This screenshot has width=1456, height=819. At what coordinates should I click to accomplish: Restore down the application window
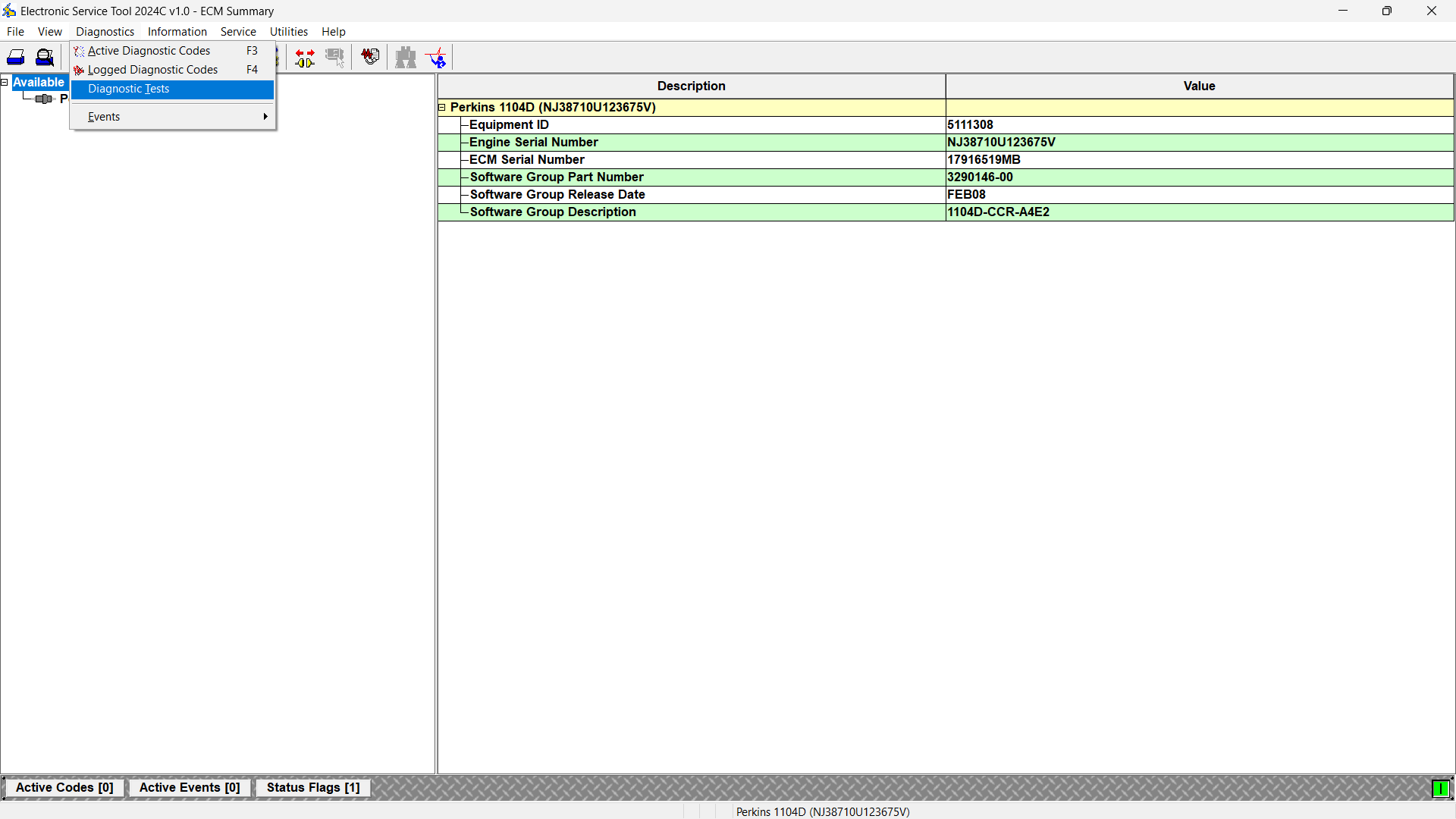1387,11
